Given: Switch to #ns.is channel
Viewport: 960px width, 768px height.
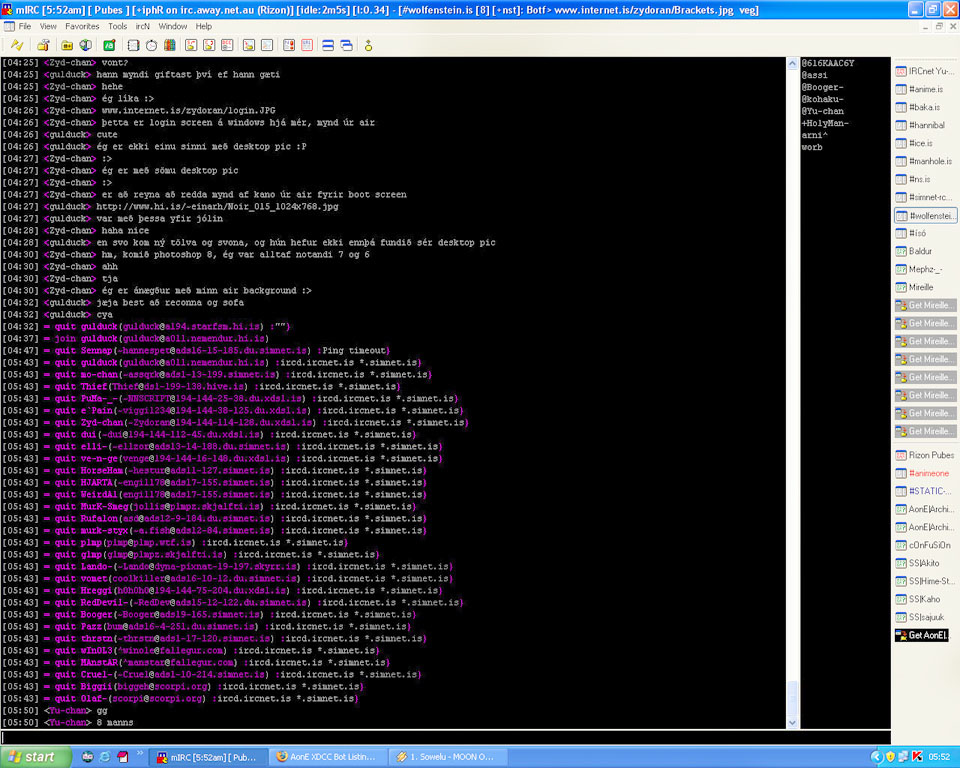Looking at the screenshot, I should tap(925, 179).
